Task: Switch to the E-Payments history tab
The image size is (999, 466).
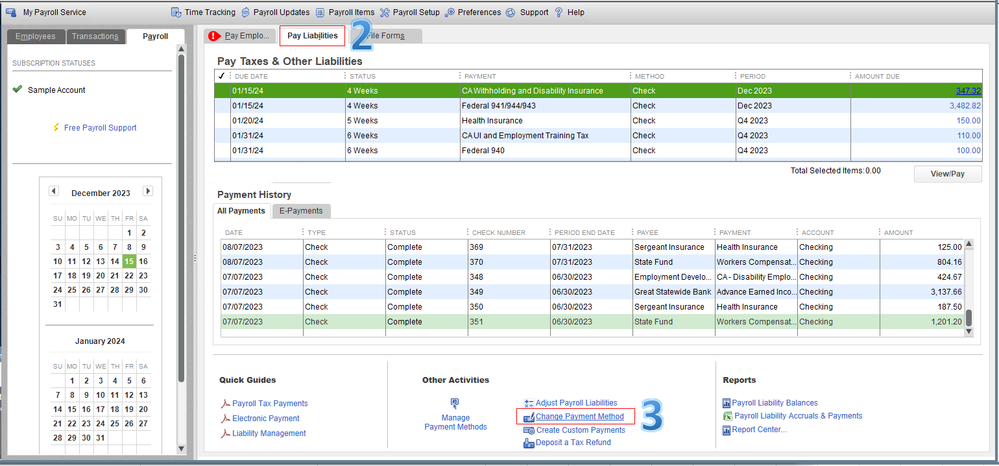Action: click(301, 211)
